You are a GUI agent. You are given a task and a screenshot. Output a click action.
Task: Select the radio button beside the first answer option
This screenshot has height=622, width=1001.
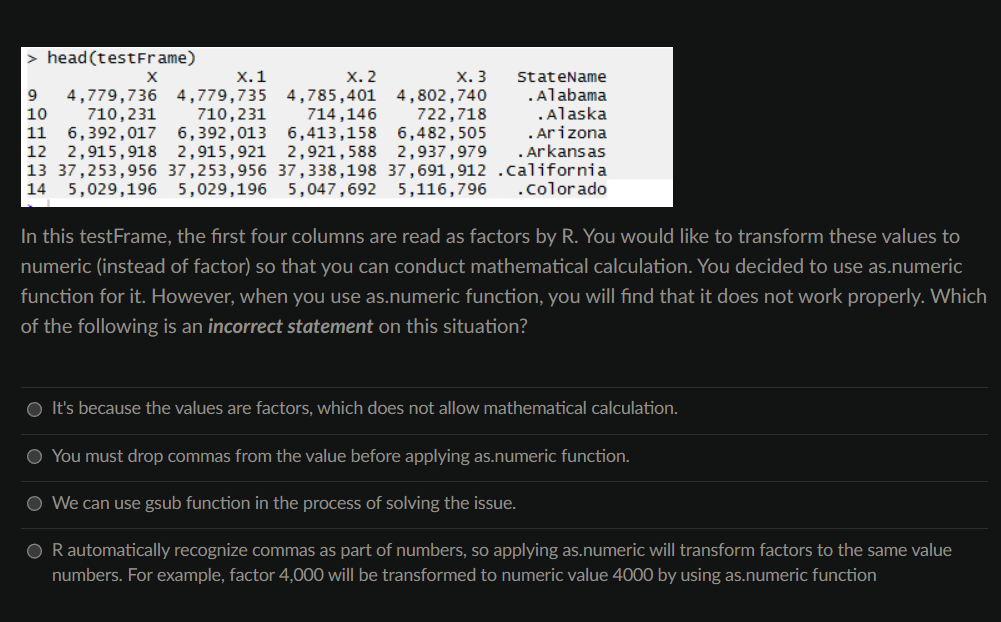tap(34, 408)
